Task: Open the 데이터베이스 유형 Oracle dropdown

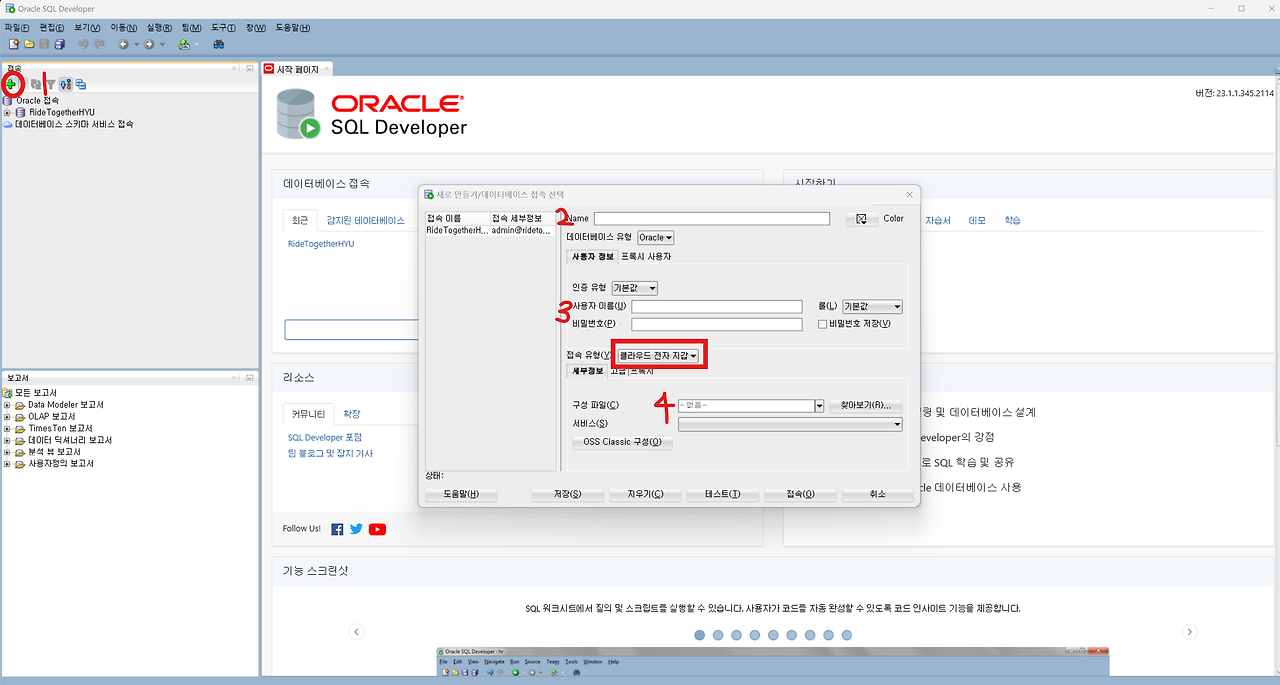Action: (x=656, y=238)
